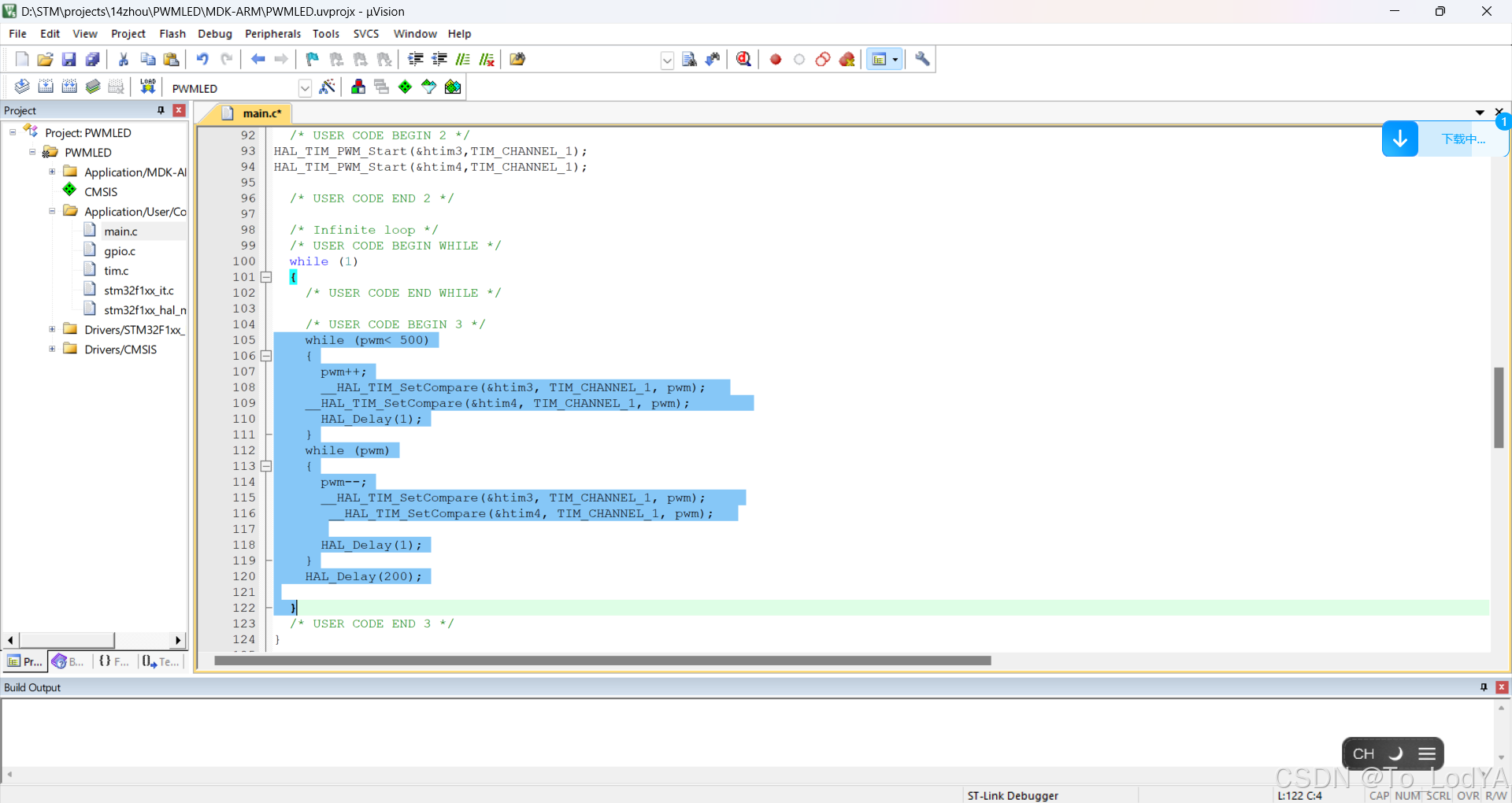Start the debug session

[x=743, y=59]
